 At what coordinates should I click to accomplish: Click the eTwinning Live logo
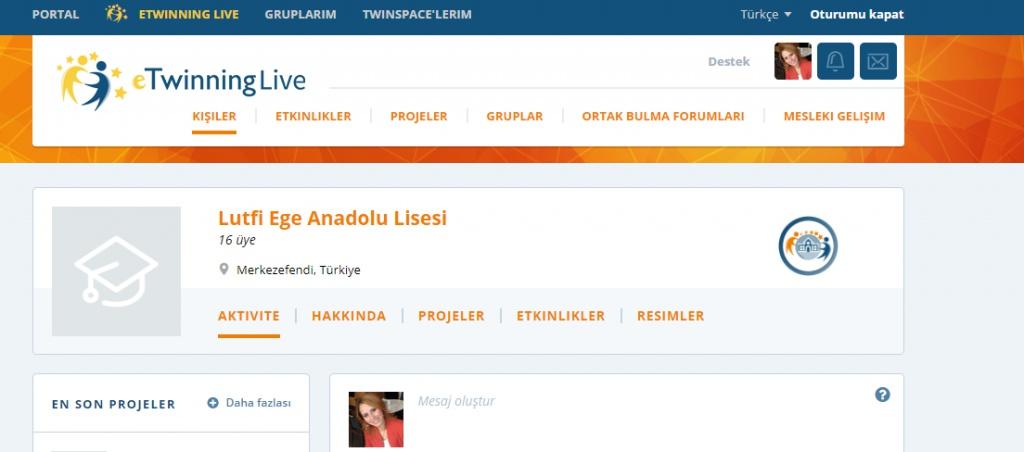(x=181, y=80)
